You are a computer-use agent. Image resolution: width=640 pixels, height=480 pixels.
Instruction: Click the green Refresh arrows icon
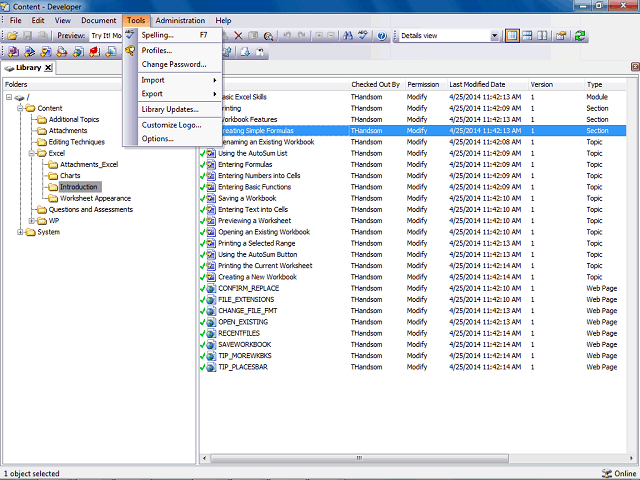pyautogui.click(x=580, y=36)
